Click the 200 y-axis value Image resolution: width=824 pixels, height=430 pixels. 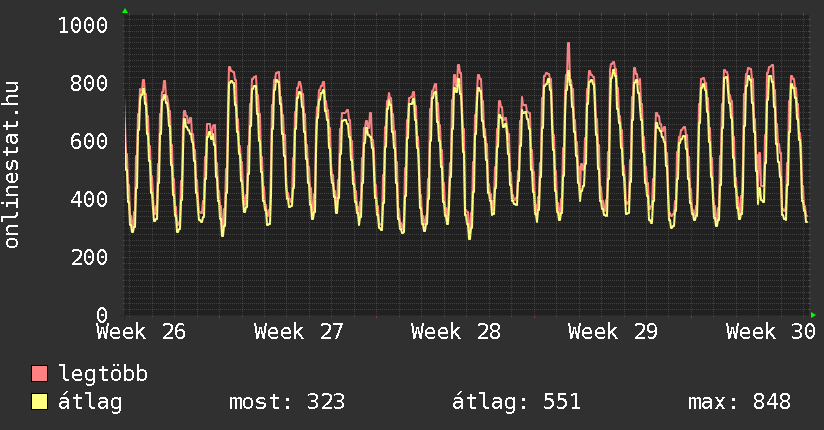click(x=89, y=257)
